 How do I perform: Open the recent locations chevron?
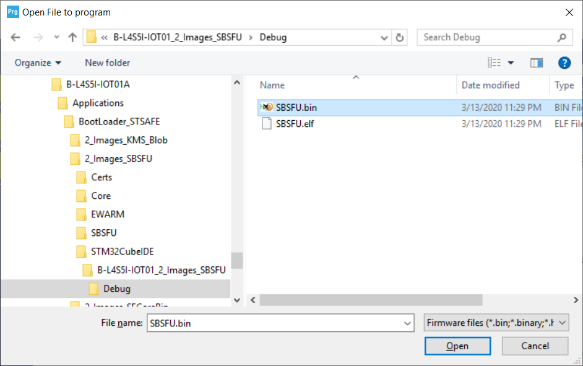(57, 37)
